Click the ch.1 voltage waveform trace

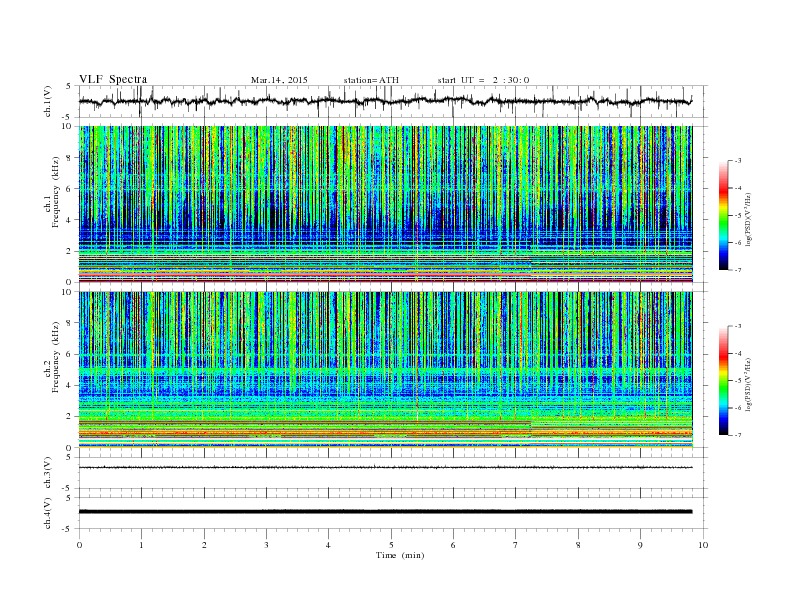pos(385,101)
